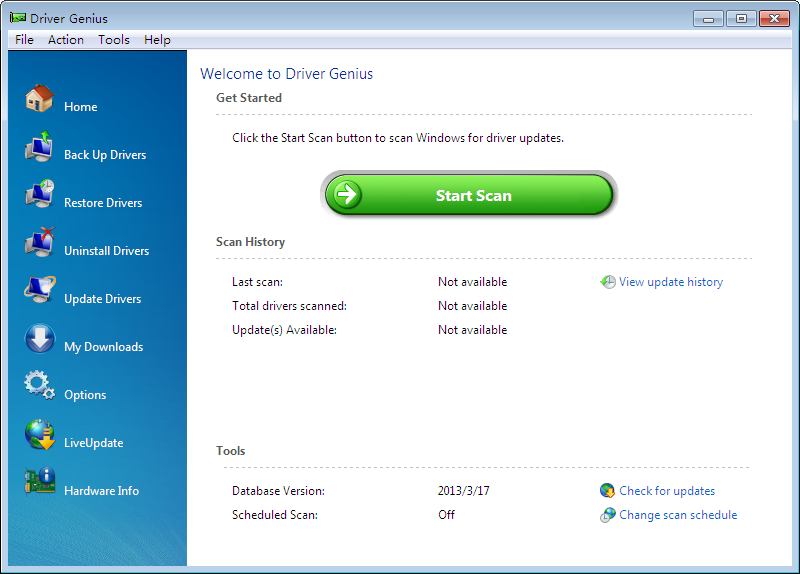Click the Scan History section heading
The height and width of the screenshot is (574, 800).
[x=250, y=241]
